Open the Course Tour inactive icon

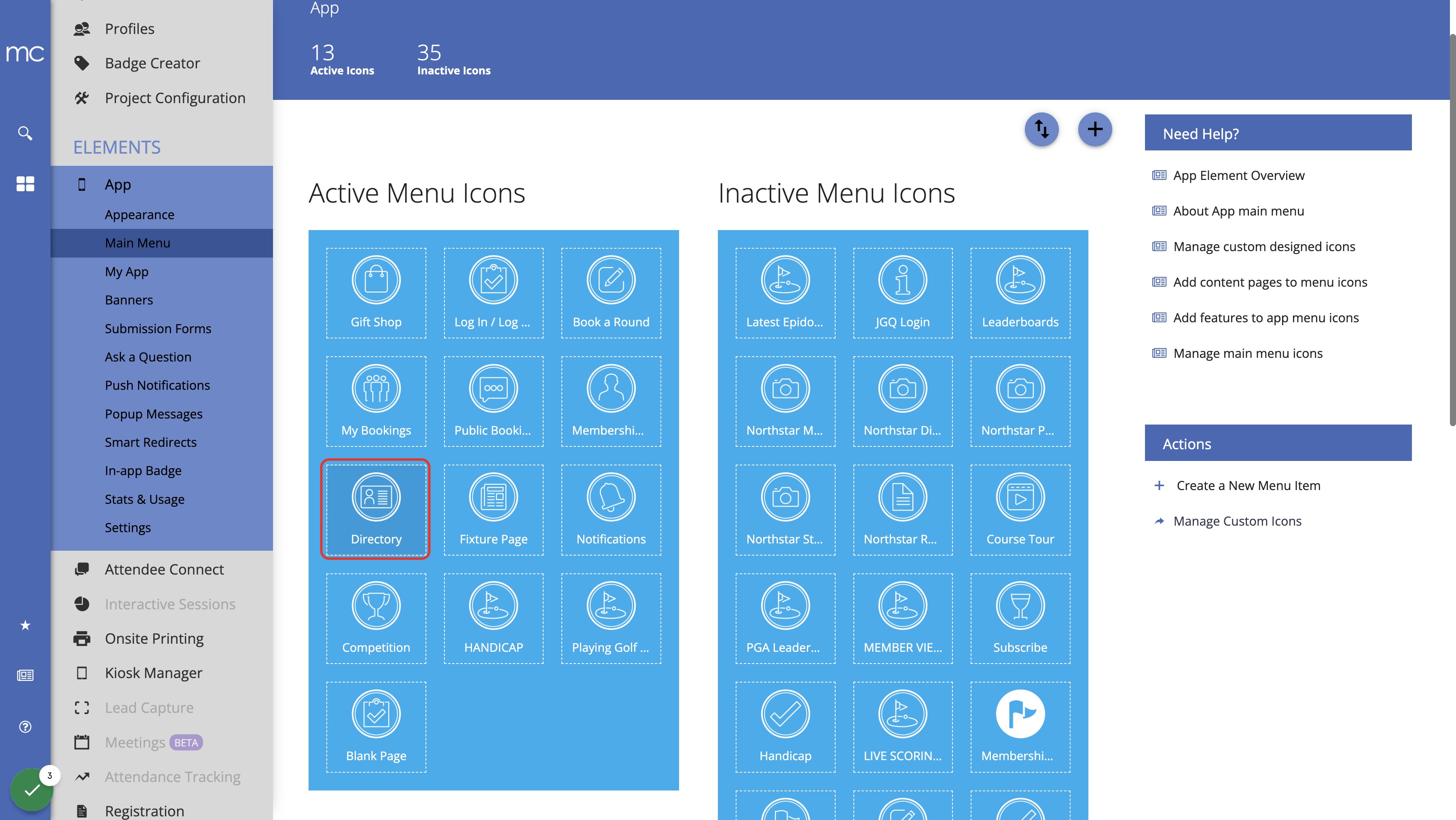coord(1020,510)
